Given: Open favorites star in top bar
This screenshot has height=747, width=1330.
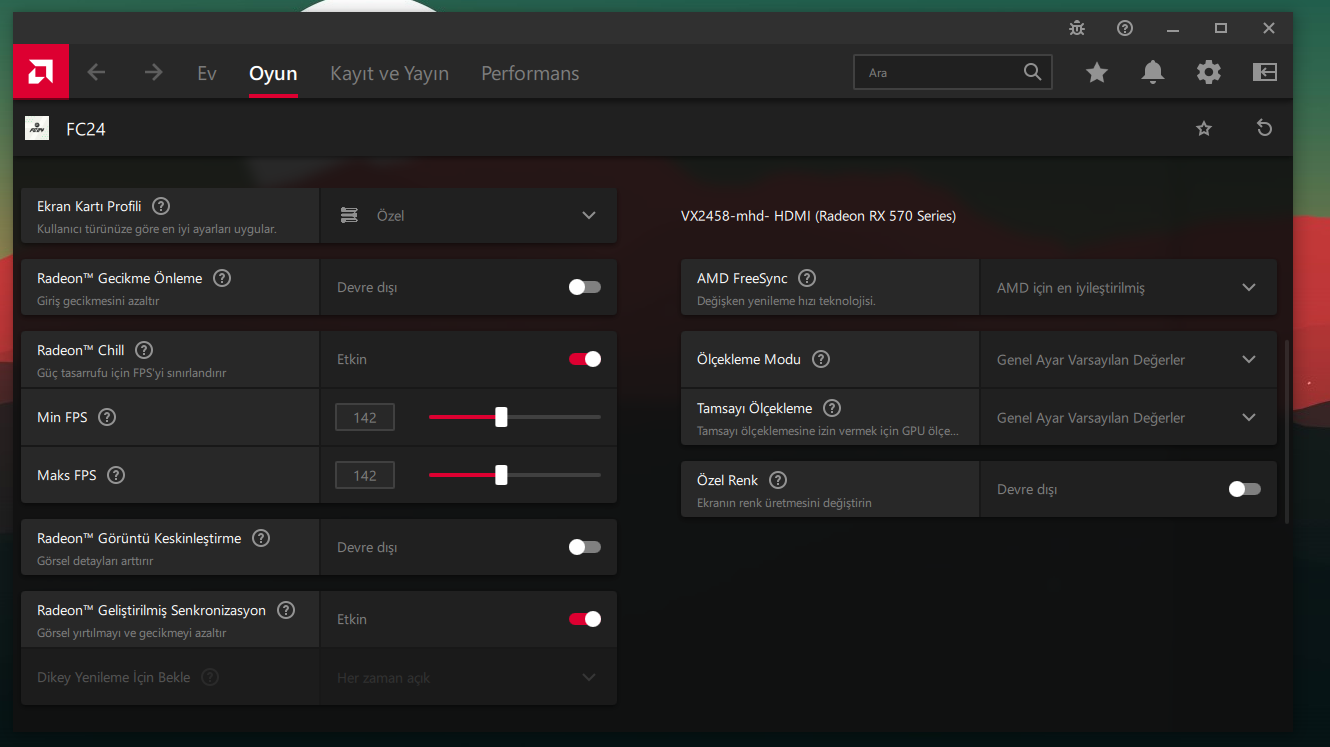Looking at the screenshot, I should (x=1097, y=72).
